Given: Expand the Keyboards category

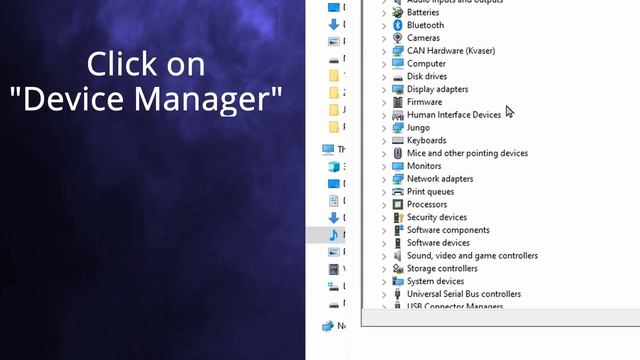Looking at the screenshot, I should click(384, 141).
